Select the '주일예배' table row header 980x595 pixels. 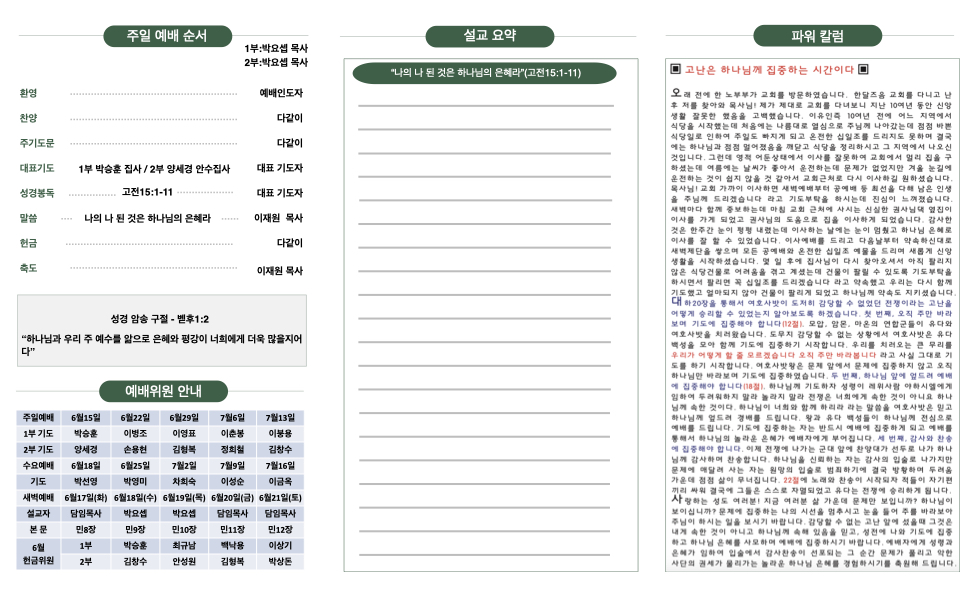(x=38, y=418)
